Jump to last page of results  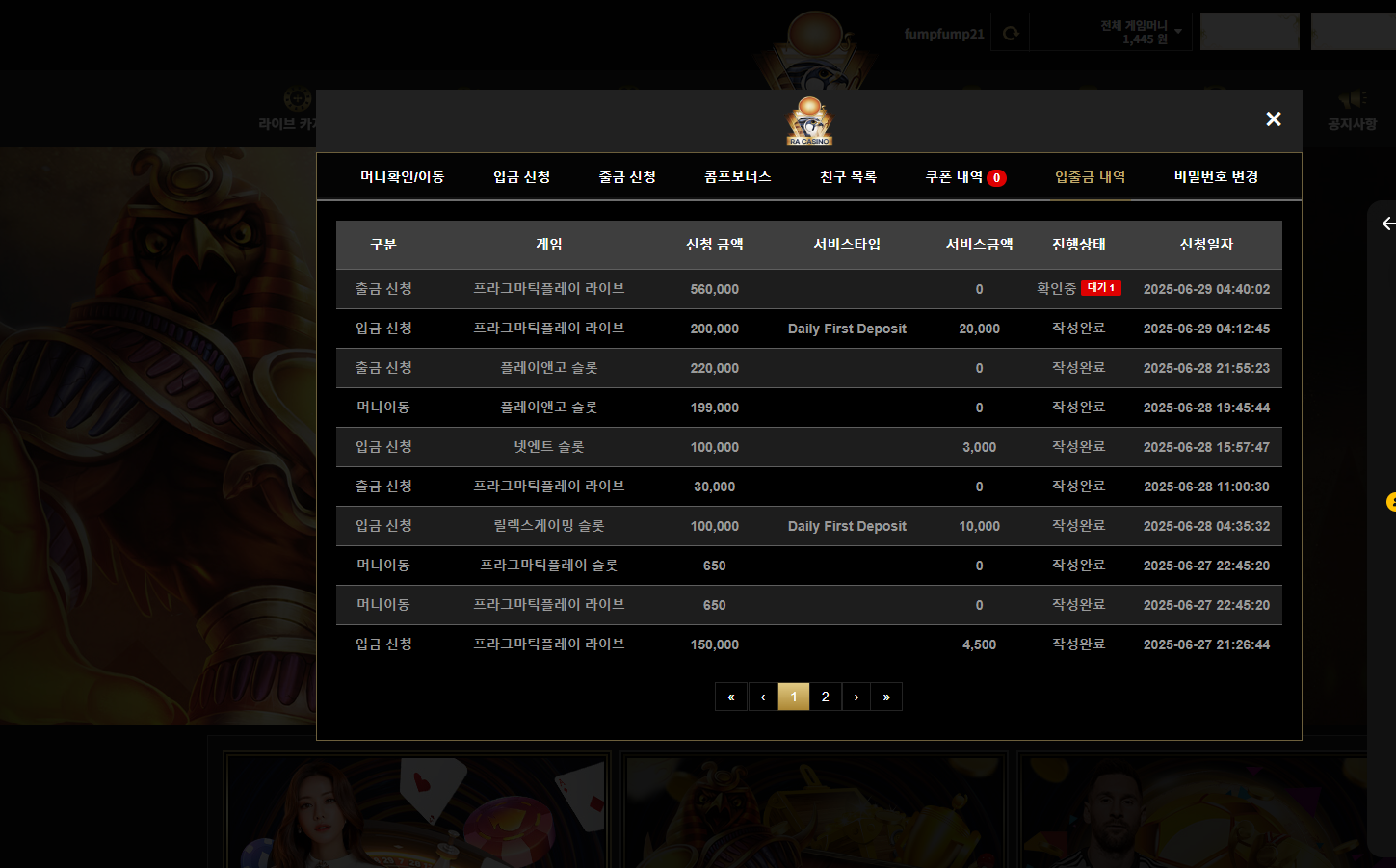coord(886,697)
